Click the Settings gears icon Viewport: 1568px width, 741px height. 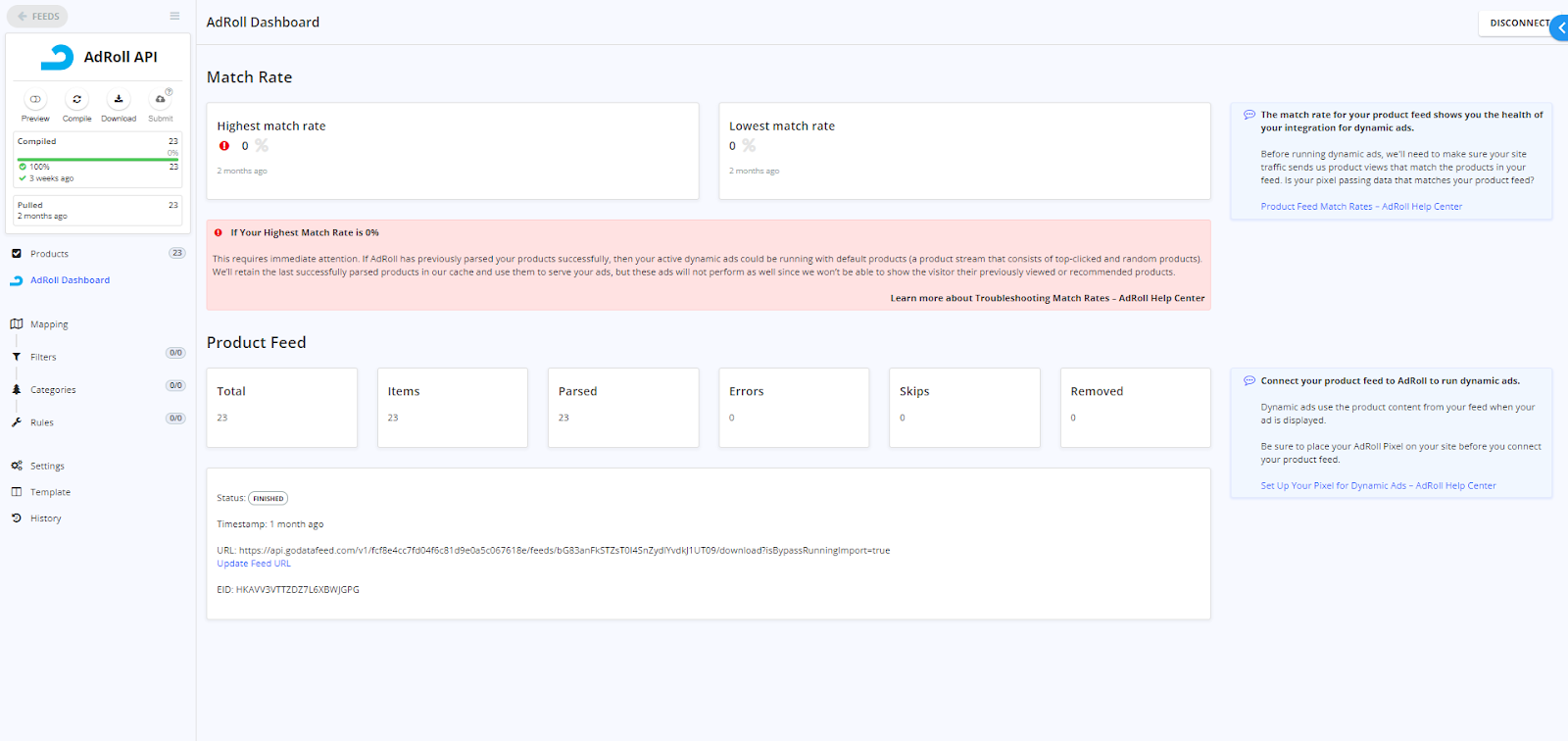point(16,466)
